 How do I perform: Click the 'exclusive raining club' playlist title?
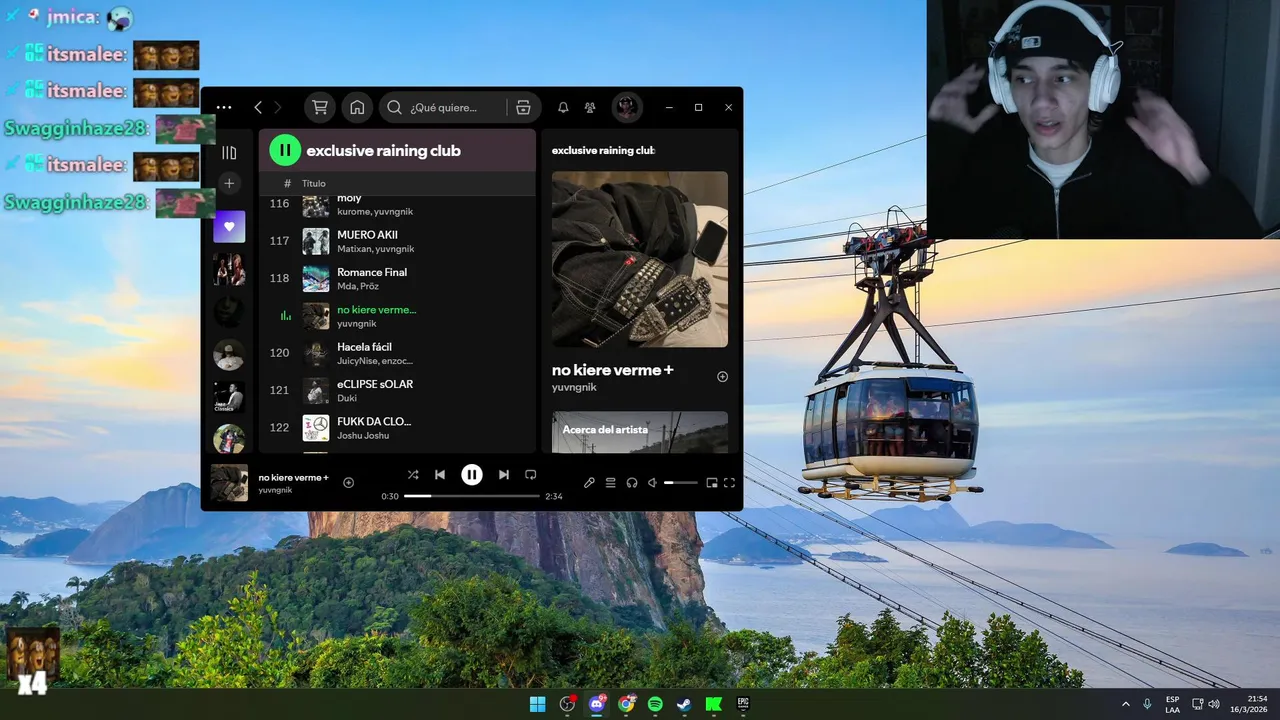383,151
